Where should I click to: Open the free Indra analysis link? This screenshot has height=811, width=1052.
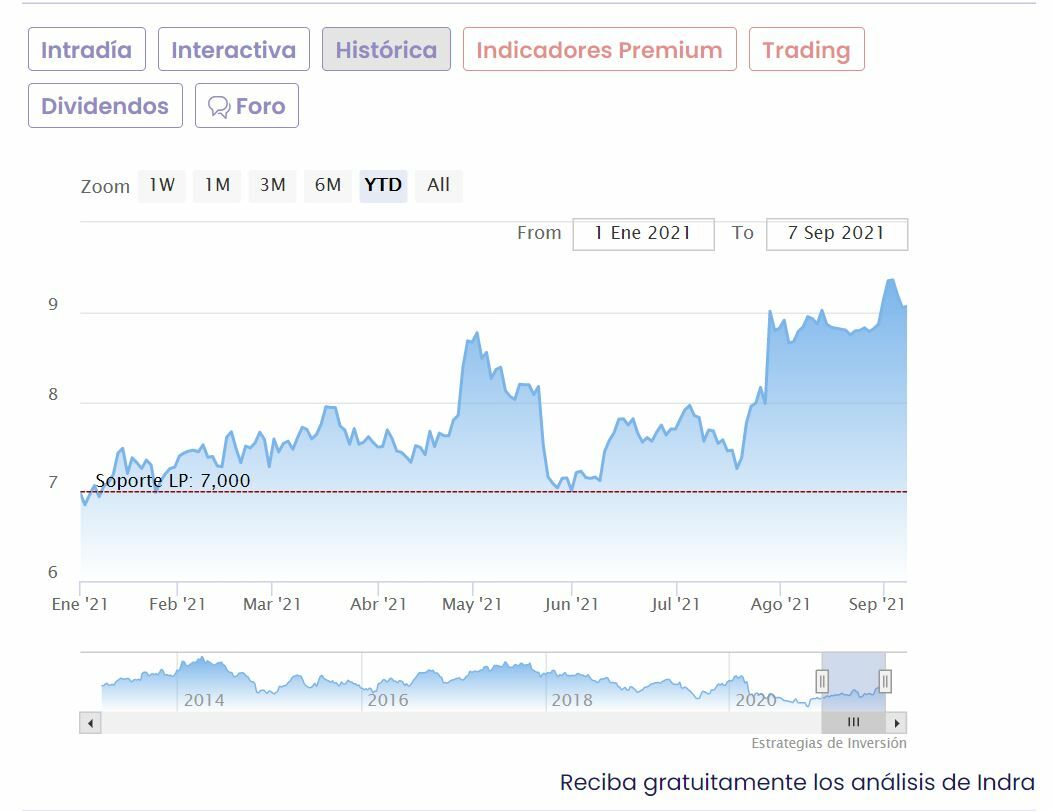pyautogui.click(x=796, y=782)
